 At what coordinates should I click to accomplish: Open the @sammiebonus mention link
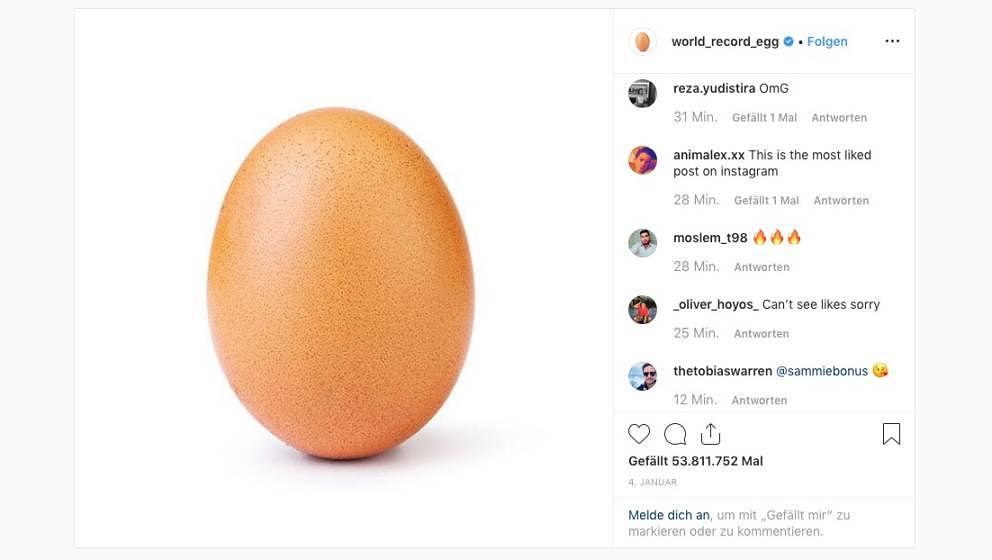click(x=822, y=371)
